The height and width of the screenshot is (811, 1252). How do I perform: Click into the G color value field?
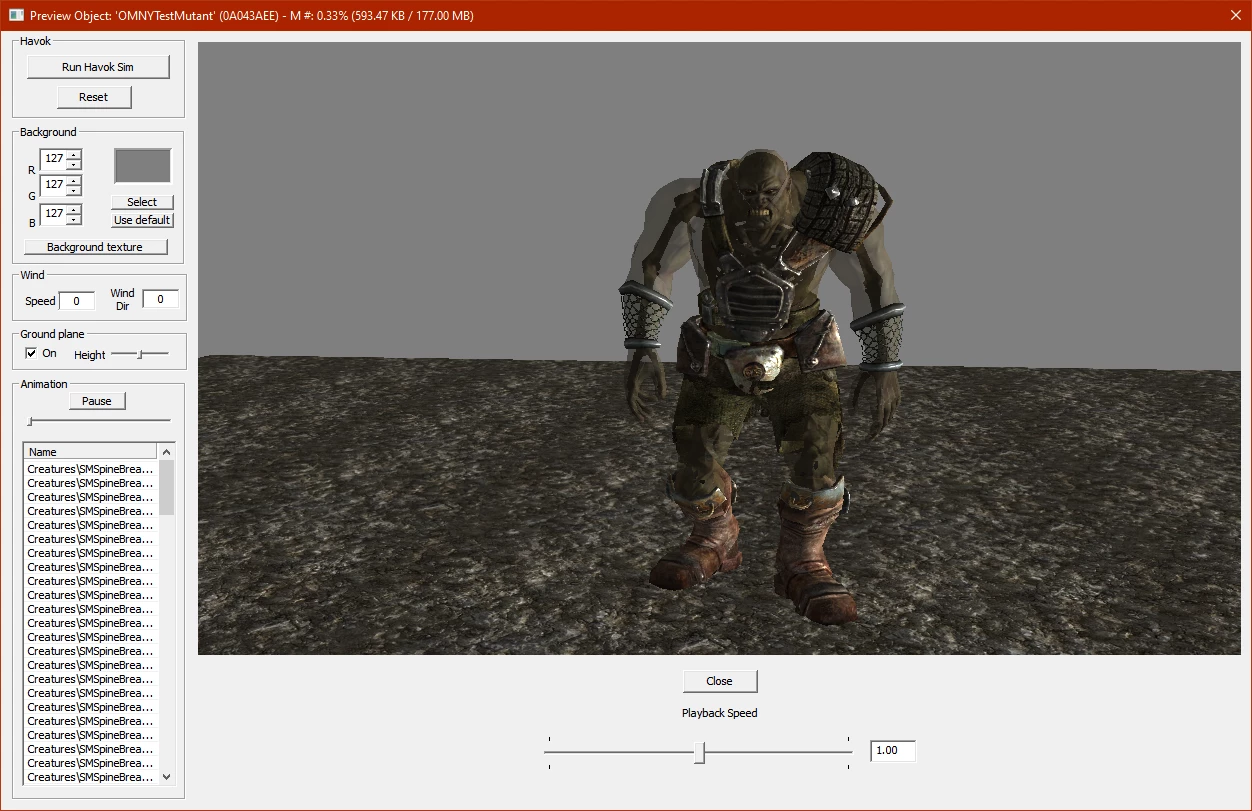pyautogui.click(x=54, y=185)
